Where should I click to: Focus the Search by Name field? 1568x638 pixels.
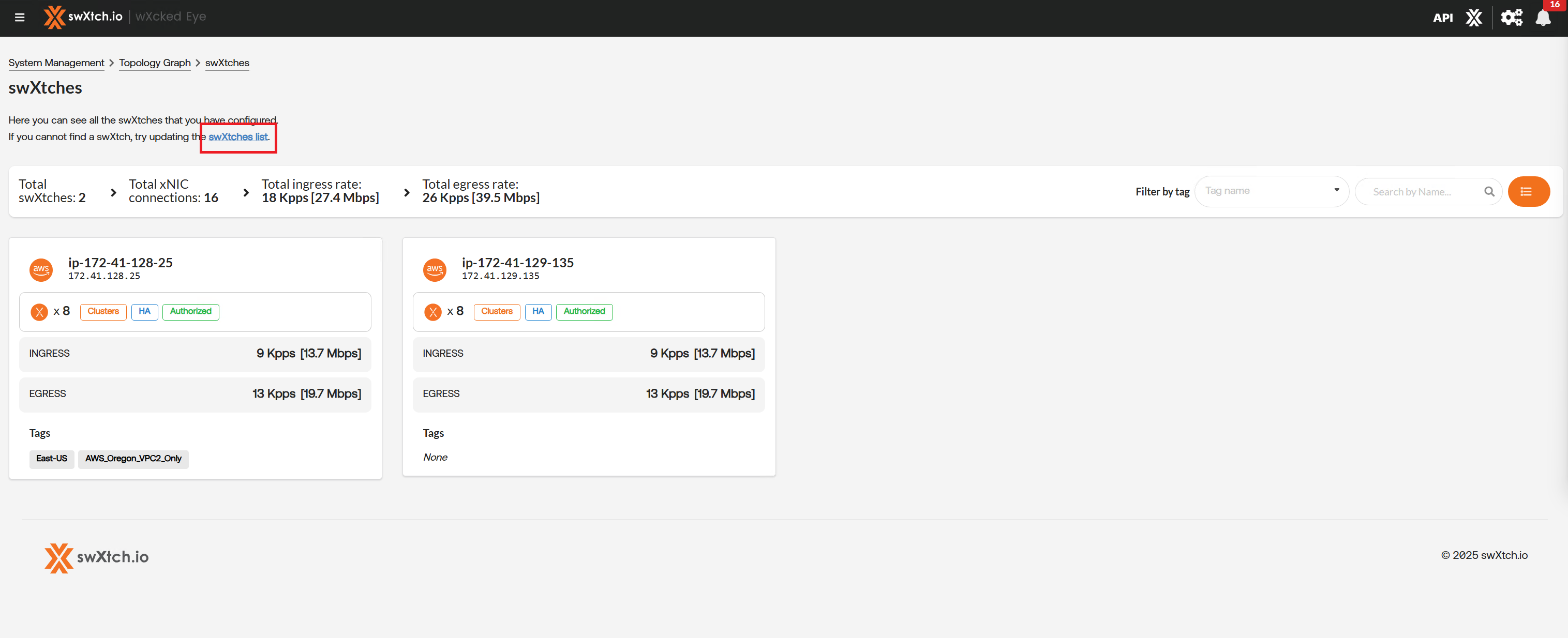pyautogui.click(x=1418, y=192)
